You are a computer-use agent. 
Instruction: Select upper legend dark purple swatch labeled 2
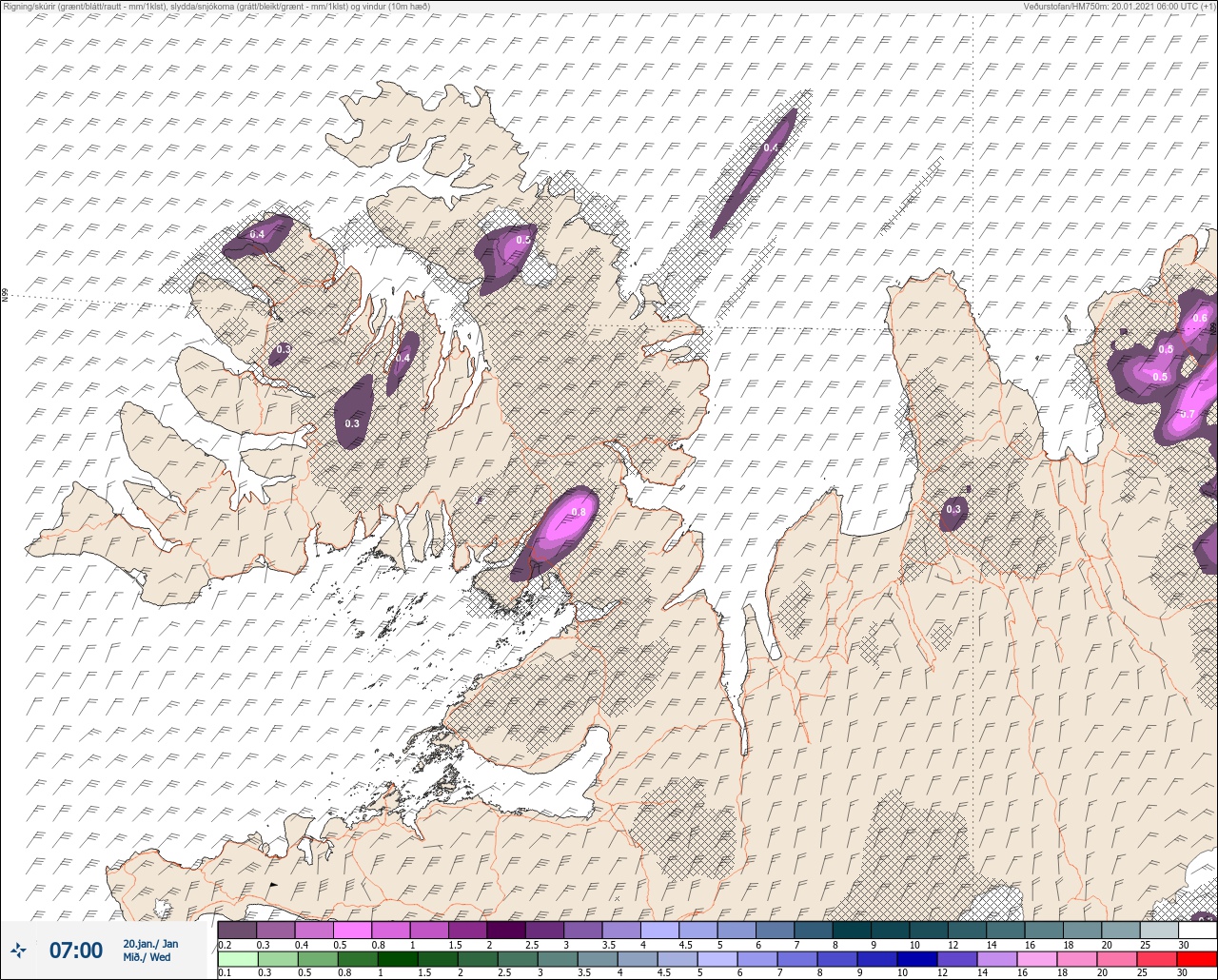pyautogui.click(x=505, y=930)
